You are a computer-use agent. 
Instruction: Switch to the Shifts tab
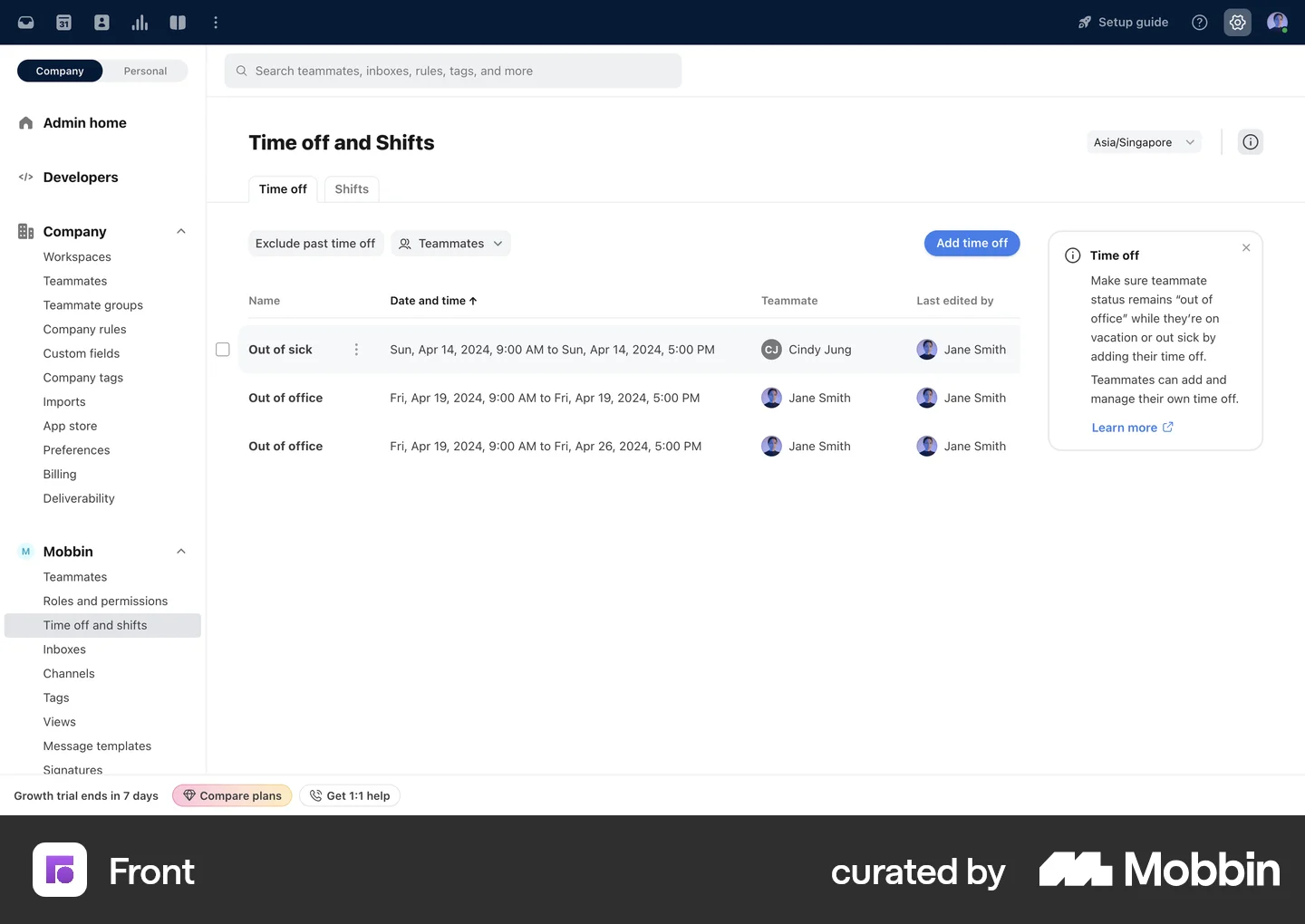click(x=352, y=189)
